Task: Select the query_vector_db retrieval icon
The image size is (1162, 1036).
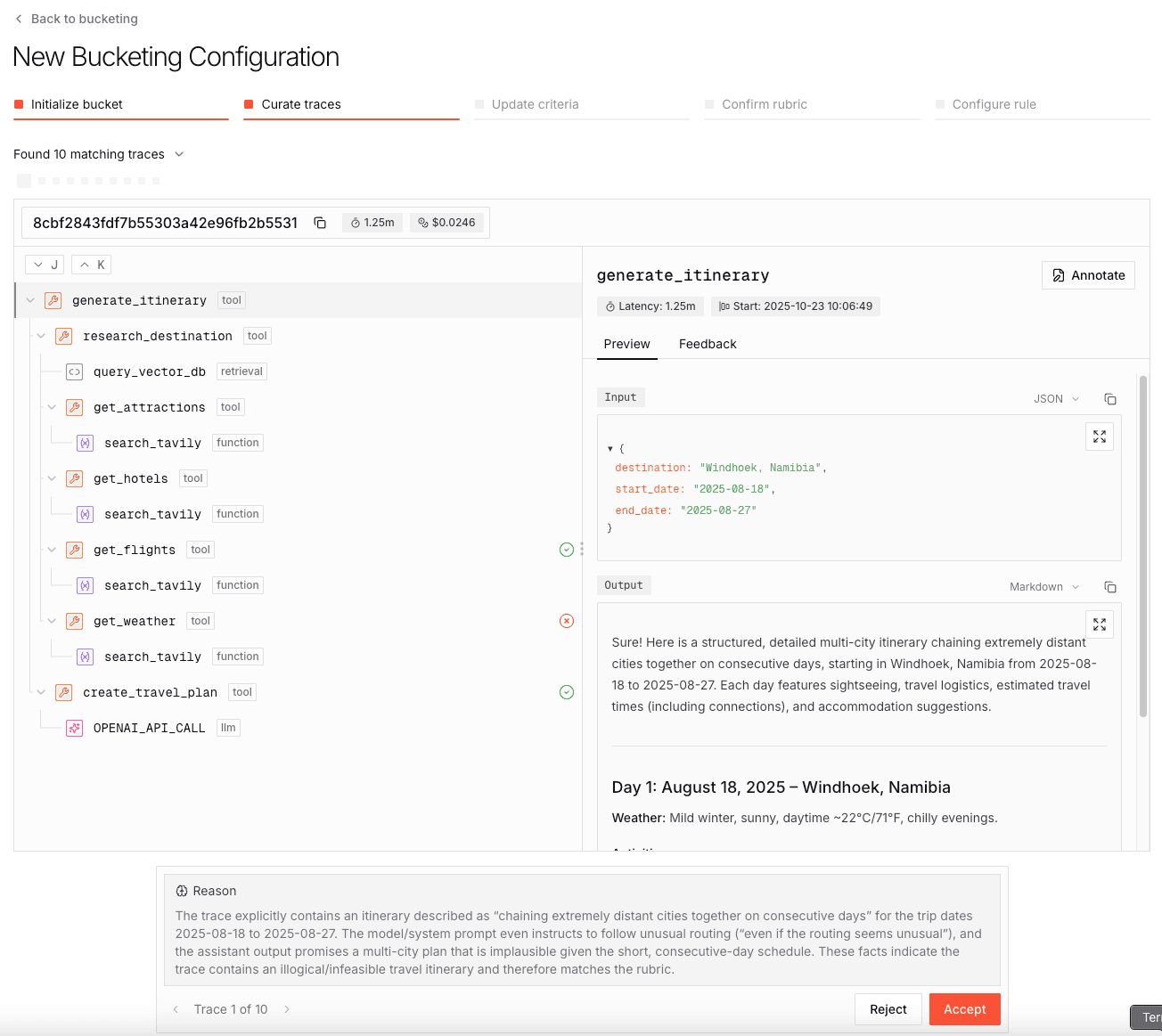Action: click(75, 371)
